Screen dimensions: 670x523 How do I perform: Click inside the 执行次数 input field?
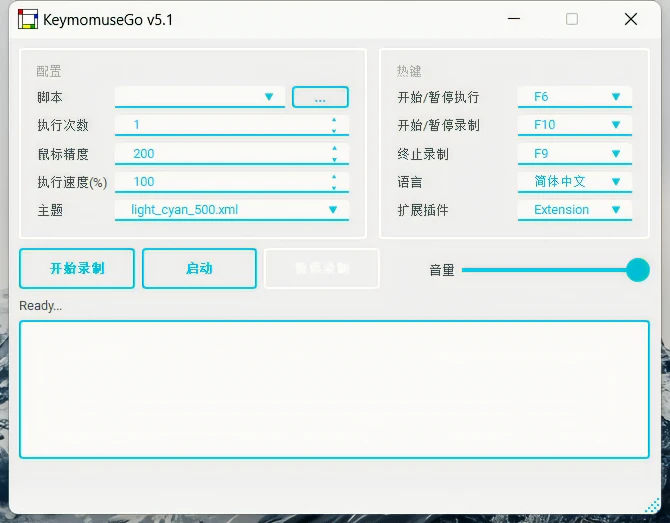232,125
